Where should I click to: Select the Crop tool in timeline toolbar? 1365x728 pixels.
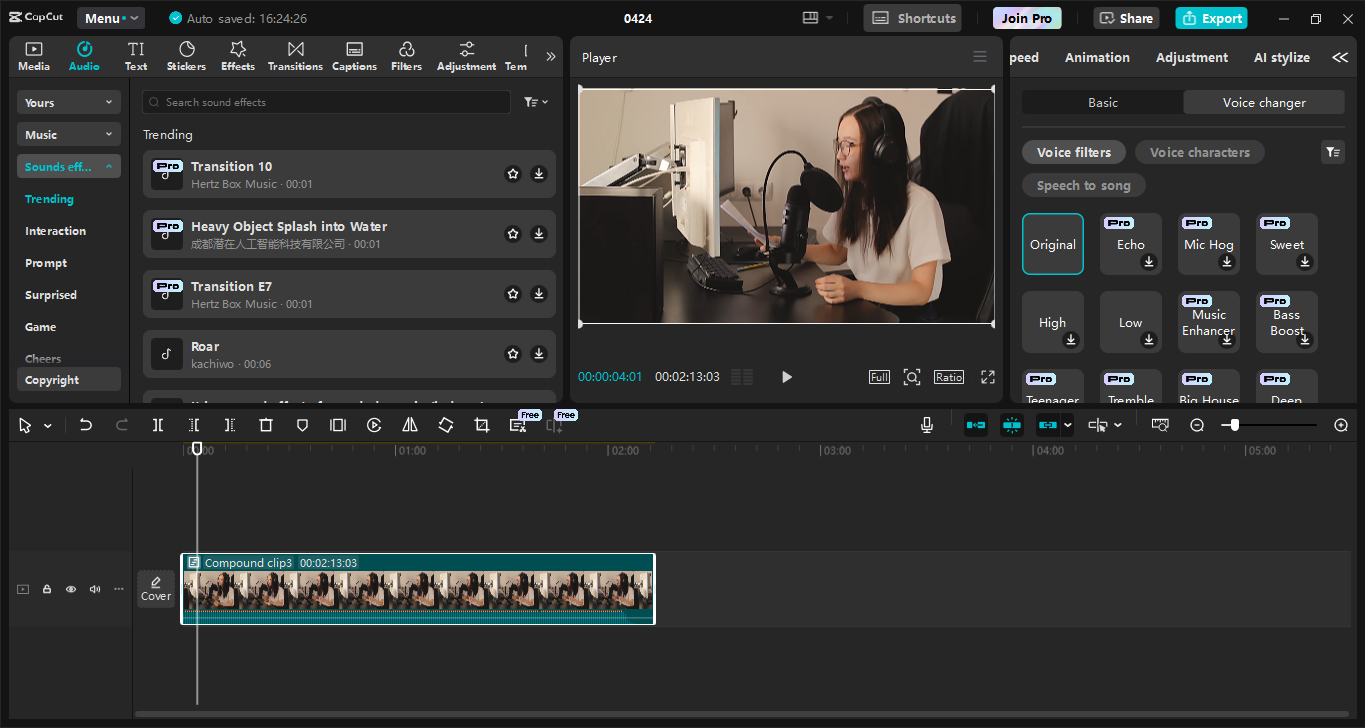(x=482, y=425)
